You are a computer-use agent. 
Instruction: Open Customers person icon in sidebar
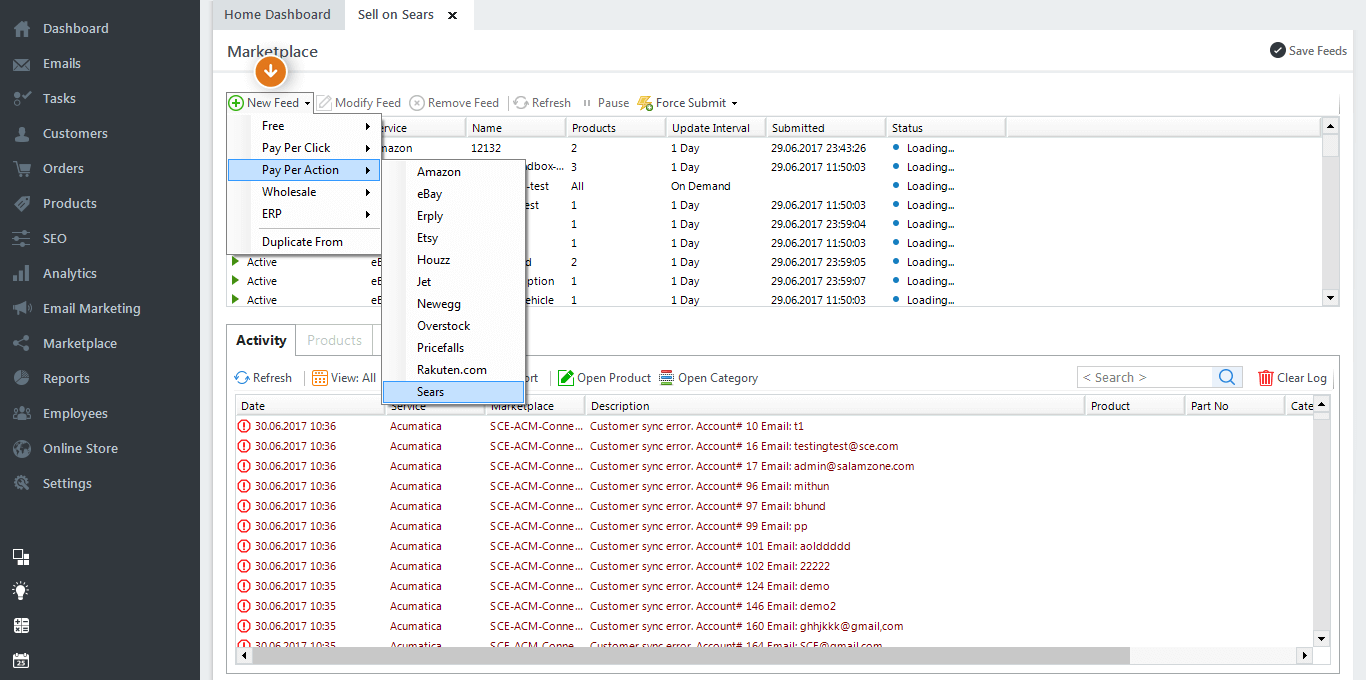[21, 134]
